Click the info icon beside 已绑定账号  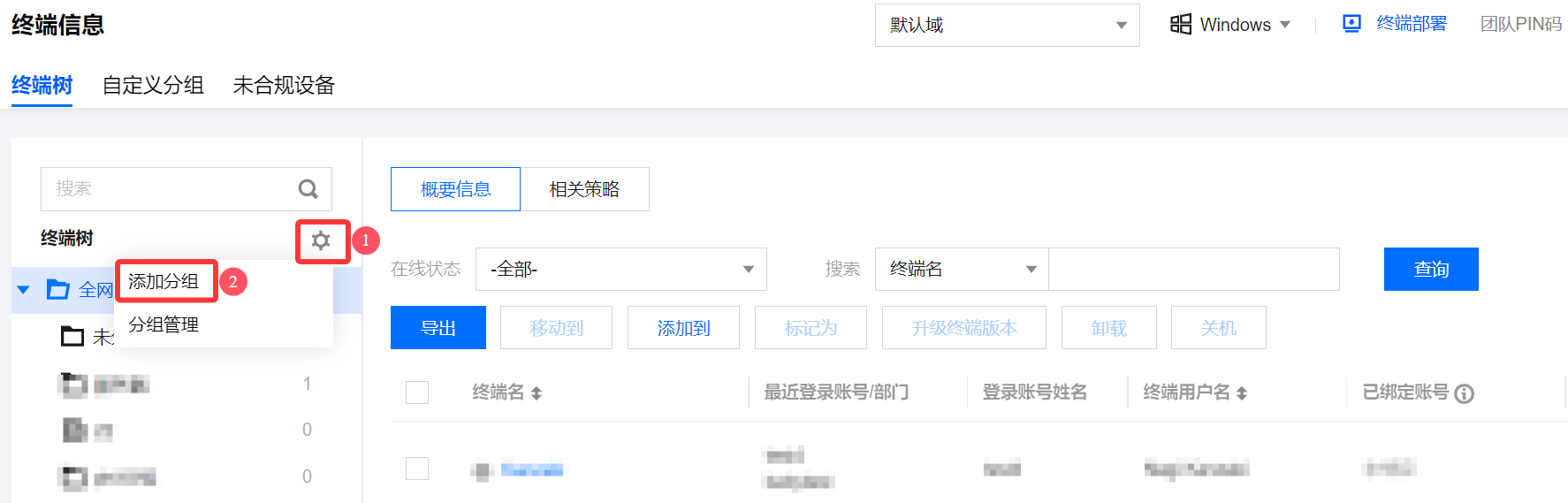pyautogui.click(x=1465, y=393)
